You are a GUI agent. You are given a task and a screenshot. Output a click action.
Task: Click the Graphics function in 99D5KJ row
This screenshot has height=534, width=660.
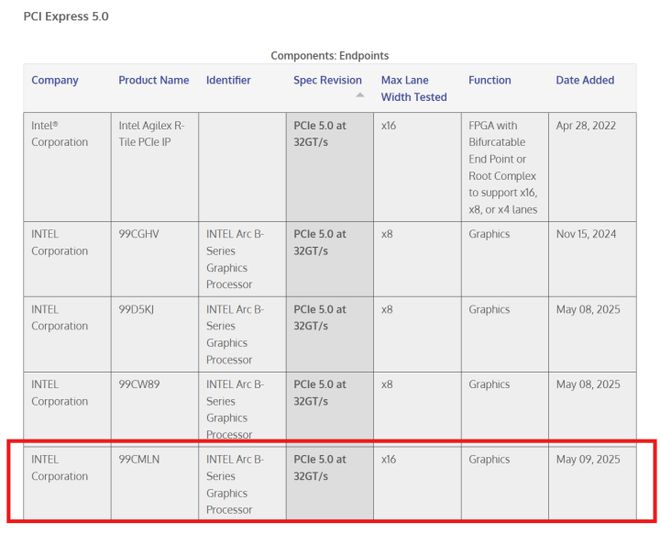tap(489, 309)
